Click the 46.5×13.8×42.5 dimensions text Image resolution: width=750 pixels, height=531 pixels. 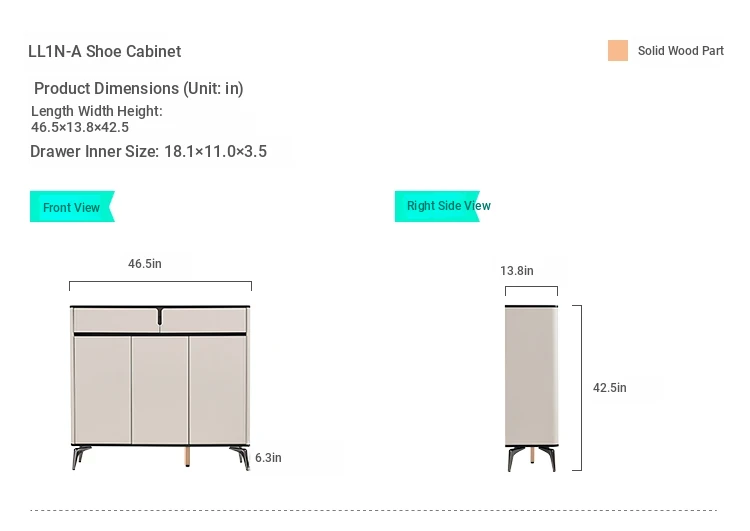[x=80, y=127]
